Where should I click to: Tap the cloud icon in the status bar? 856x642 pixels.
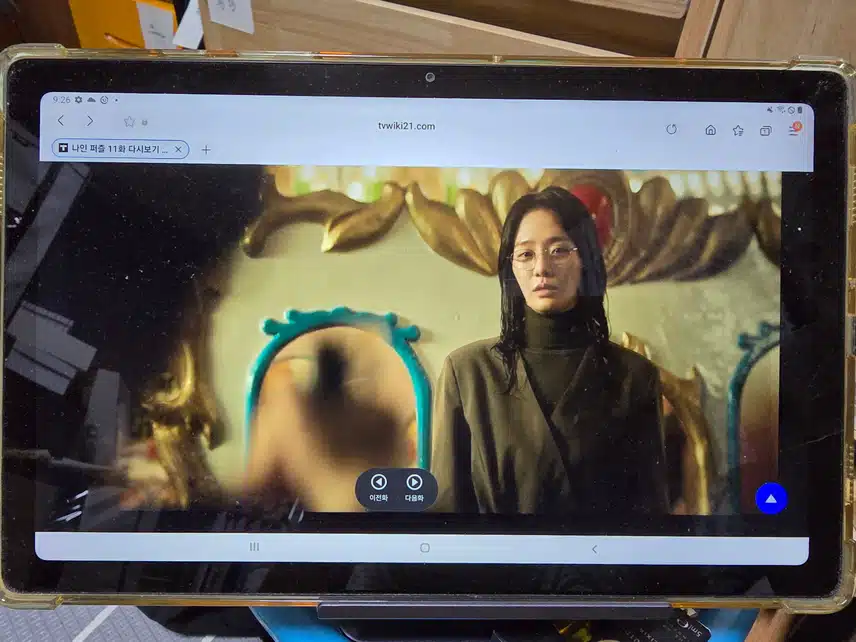(x=91, y=100)
